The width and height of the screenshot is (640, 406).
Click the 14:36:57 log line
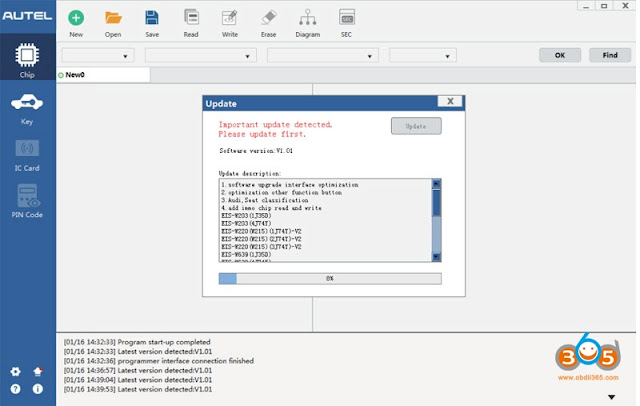coord(138,371)
